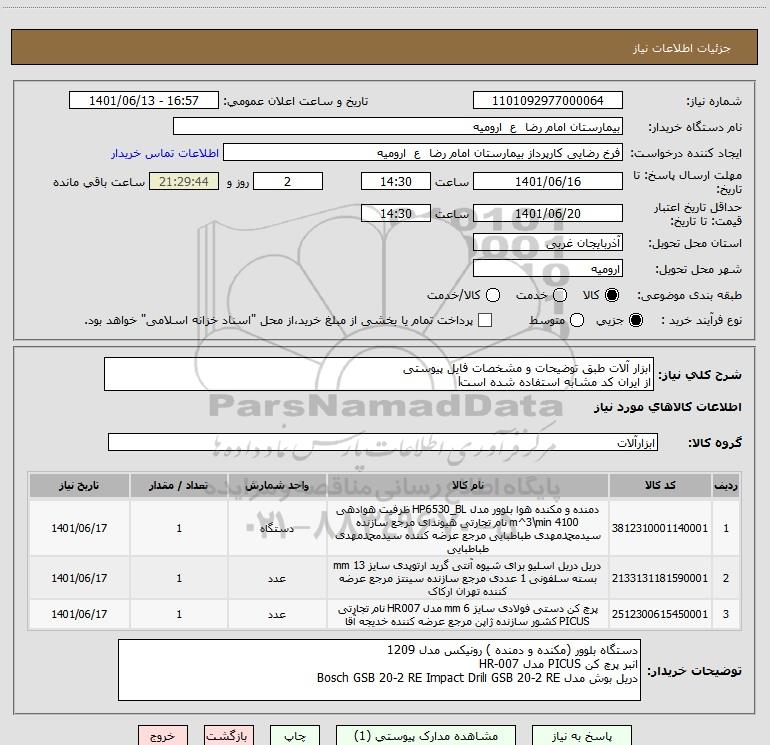
Task: Select the خدمت radio button
Action: point(560,295)
